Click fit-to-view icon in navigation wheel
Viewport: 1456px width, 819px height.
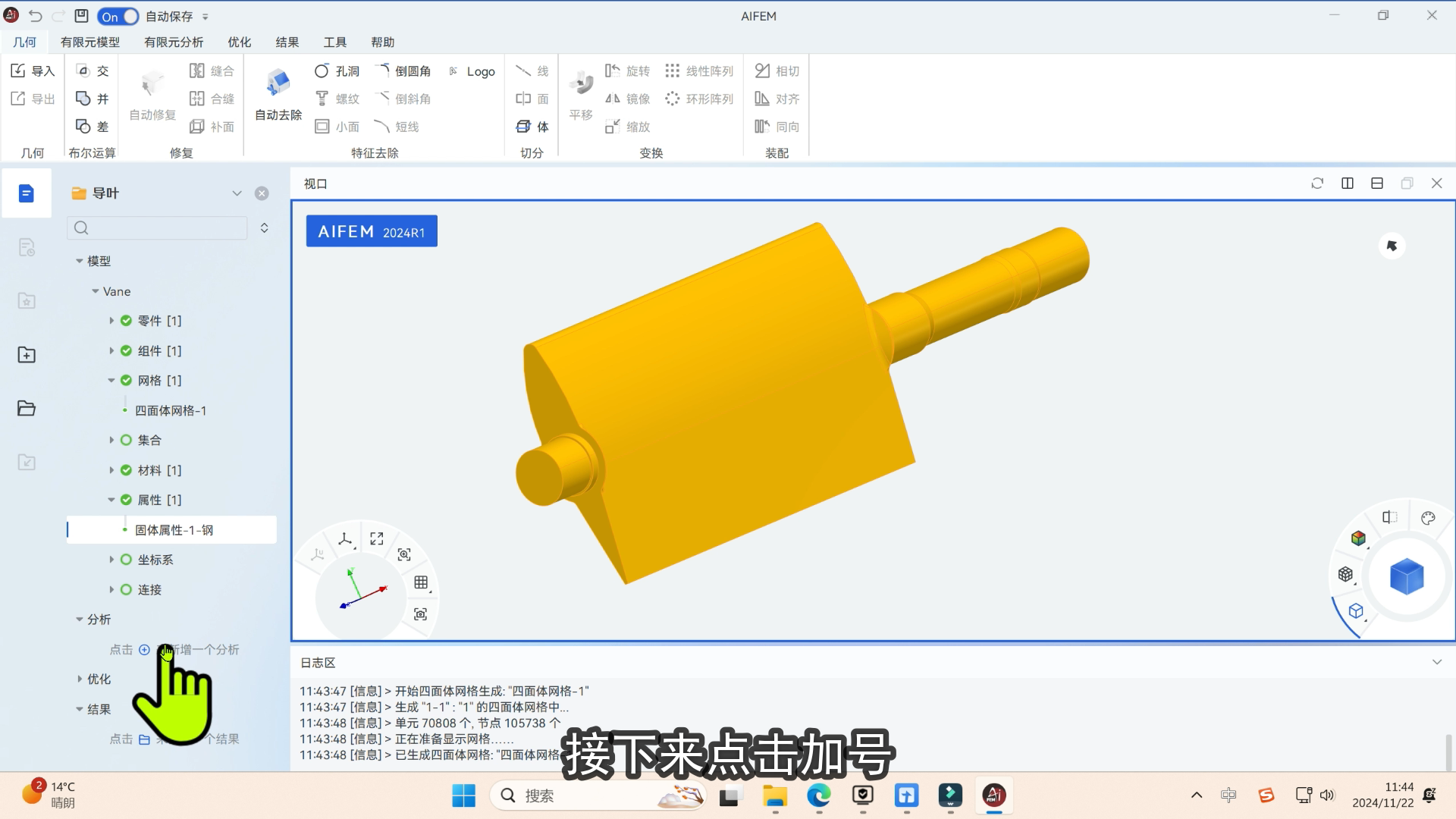(377, 538)
